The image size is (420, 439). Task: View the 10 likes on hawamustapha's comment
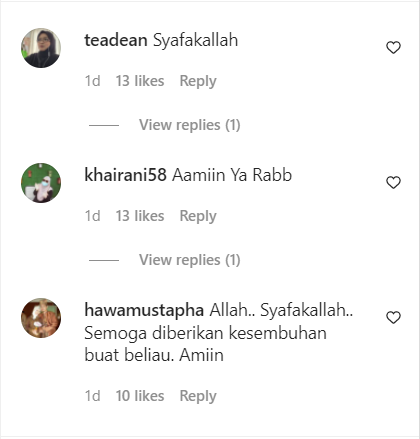pyautogui.click(x=140, y=396)
